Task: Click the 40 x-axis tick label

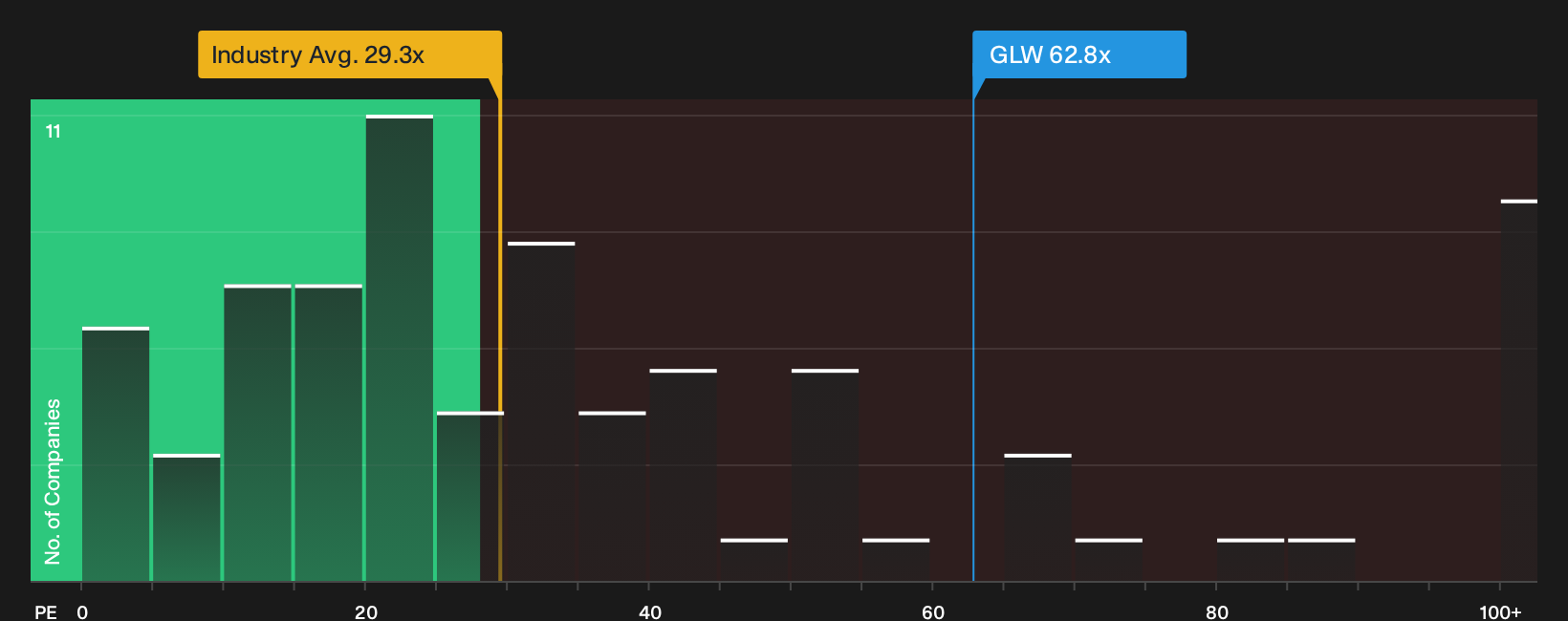Action: (650, 611)
